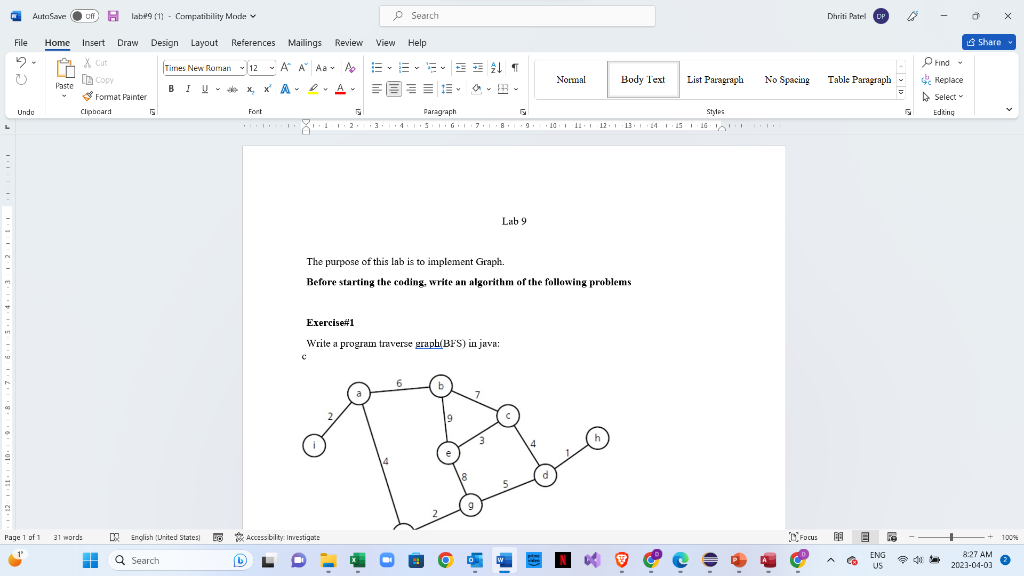The width and height of the screenshot is (1024, 576).
Task: Center-align the paragraph text
Action: point(394,88)
